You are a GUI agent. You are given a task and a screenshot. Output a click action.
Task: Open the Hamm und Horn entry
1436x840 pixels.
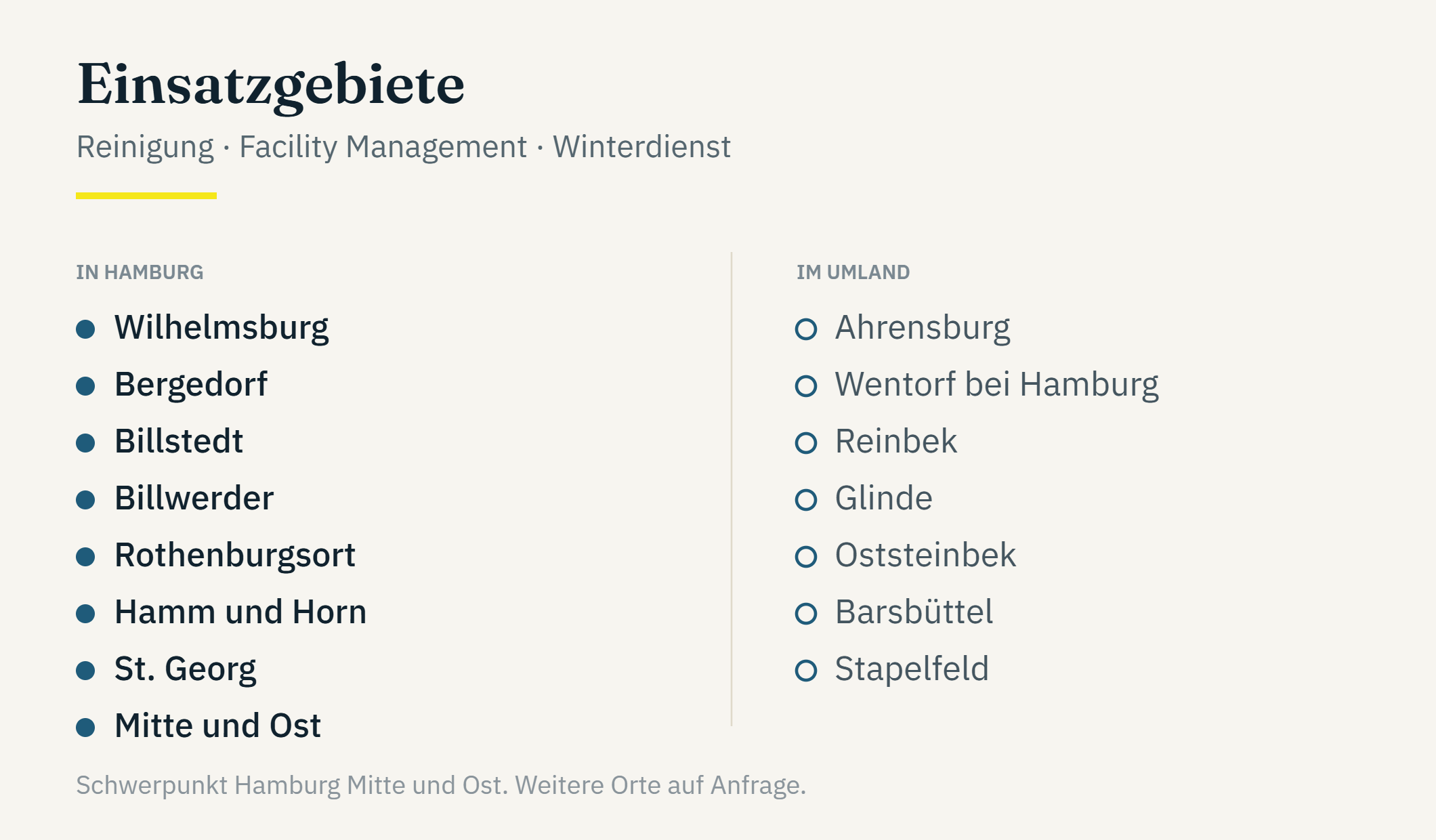click(240, 612)
